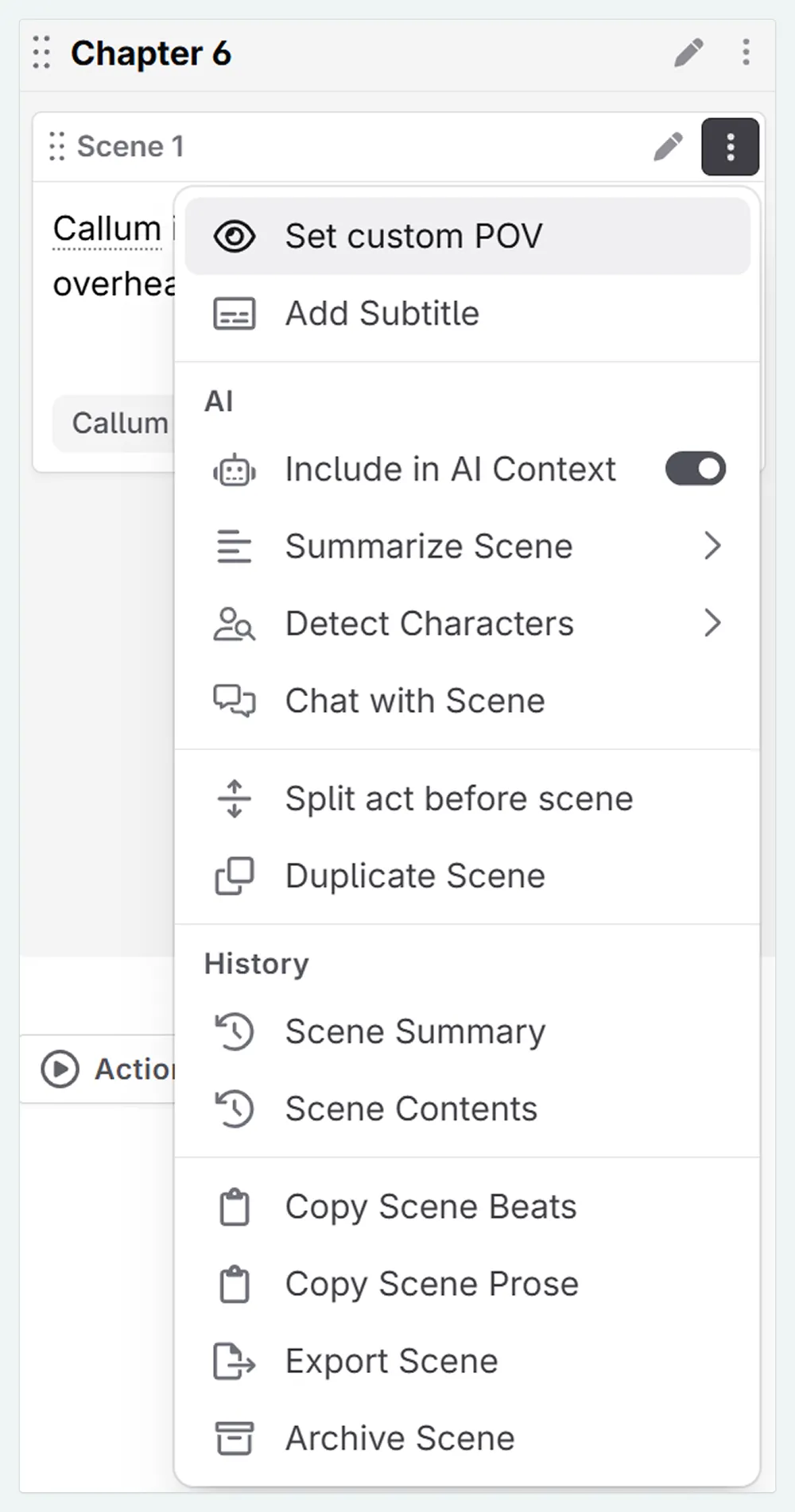Screen dimensions: 795x1512
Task: Click the Chapter 6 edit pencil icon
Action: pyautogui.click(x=688, y=53)
